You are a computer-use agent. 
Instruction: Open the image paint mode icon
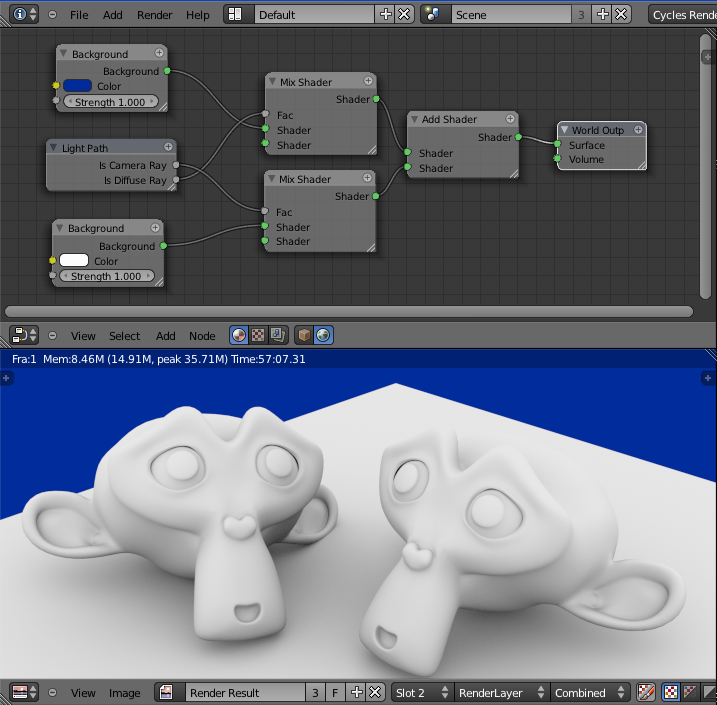(x=645, y=692)
